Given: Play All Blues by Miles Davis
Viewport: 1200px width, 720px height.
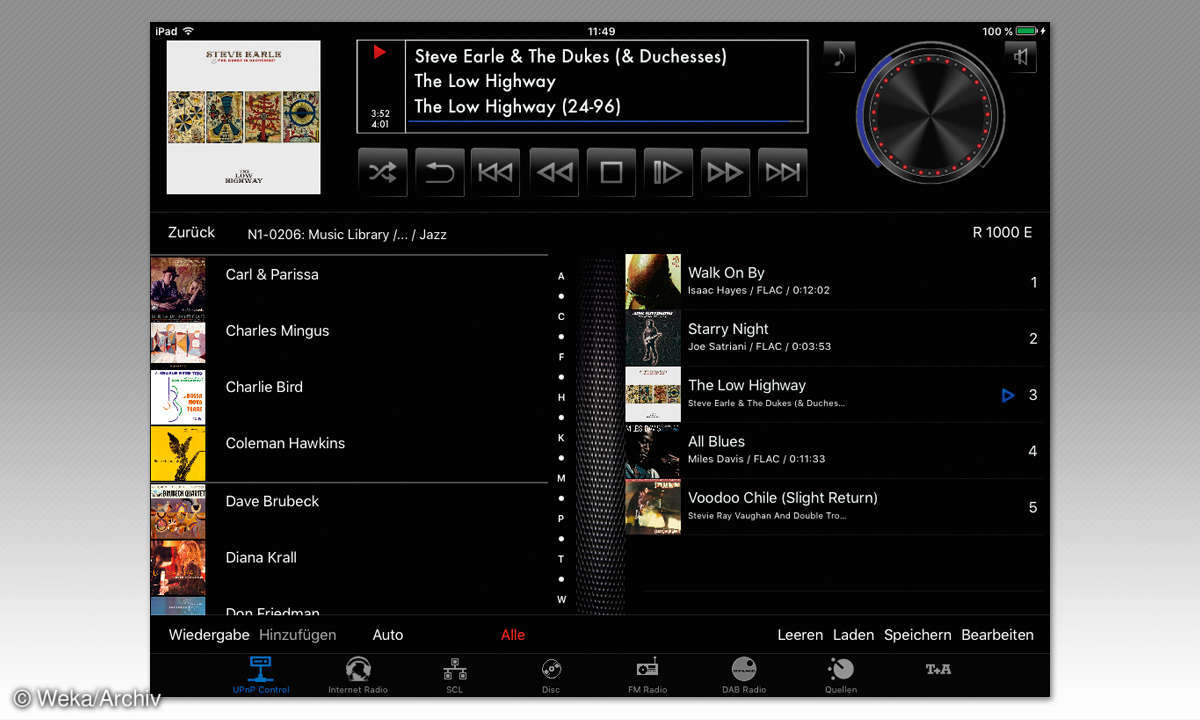Looking at the screenshot, I should 835,450.
